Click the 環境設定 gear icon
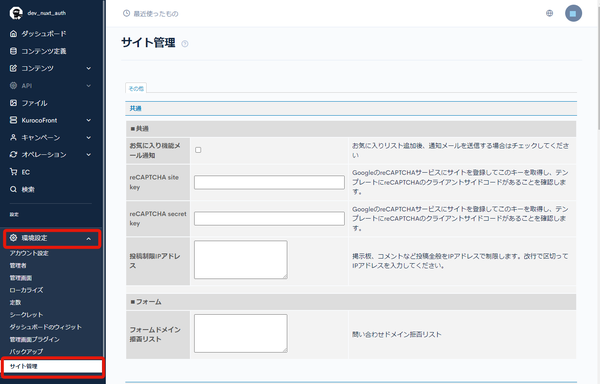Image resolution: width=600 pixels, height=384 pixels. (13, 238)
